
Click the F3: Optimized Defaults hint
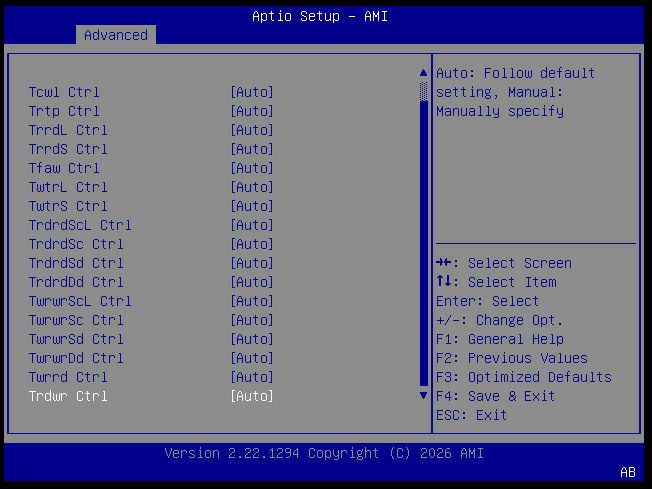point(524,377)
